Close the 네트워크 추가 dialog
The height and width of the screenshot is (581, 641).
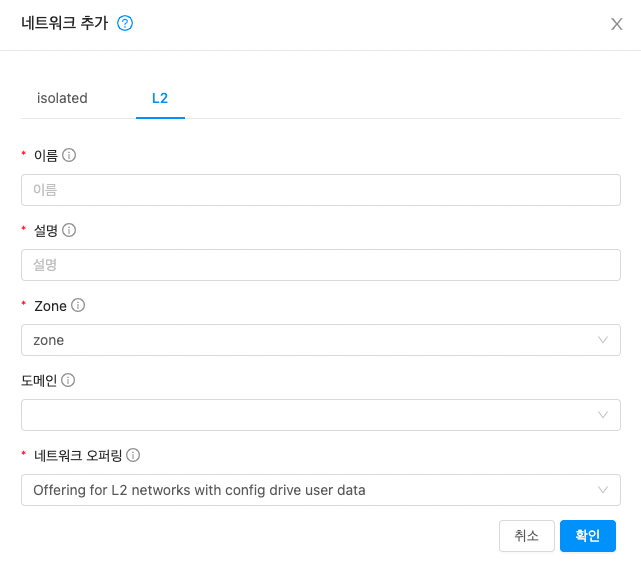(617, 24)
